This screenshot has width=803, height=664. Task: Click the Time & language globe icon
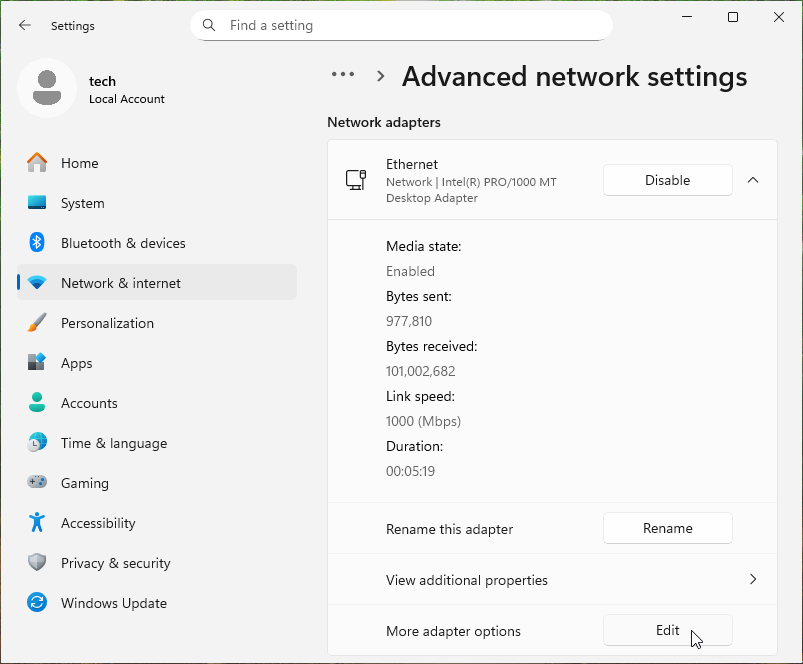pyautogui.click(x=37, y=442)
